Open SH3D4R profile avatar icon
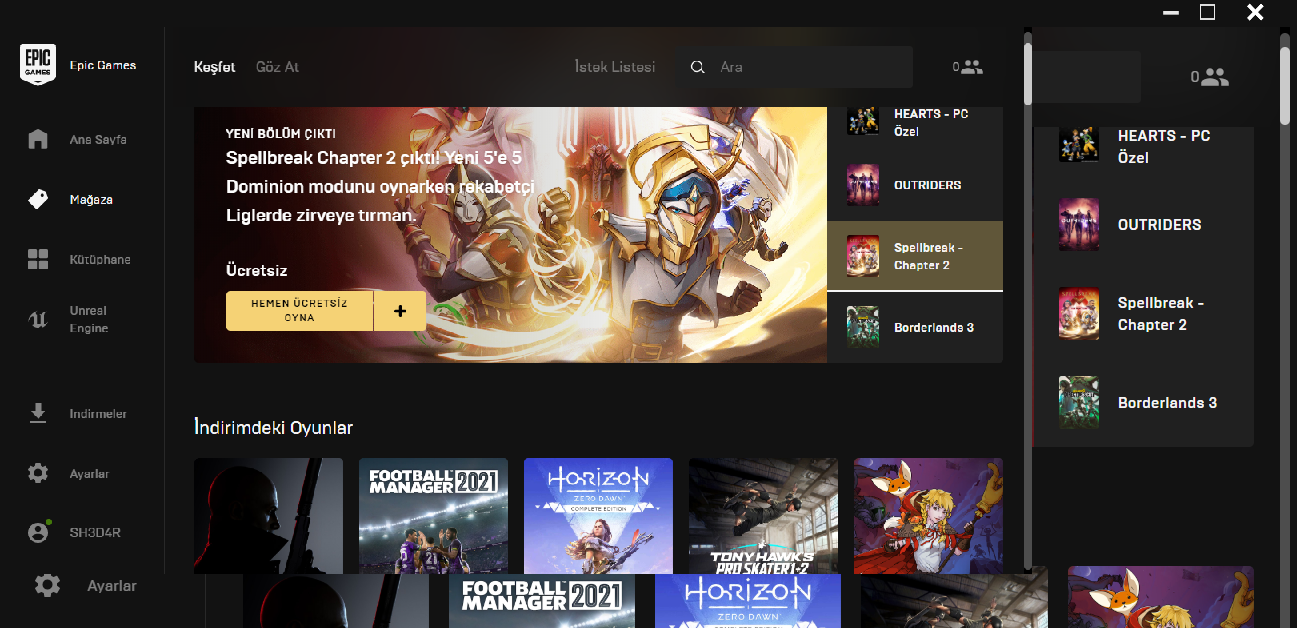The width and height of the screenshot is (1297, 628). (38, 533)
